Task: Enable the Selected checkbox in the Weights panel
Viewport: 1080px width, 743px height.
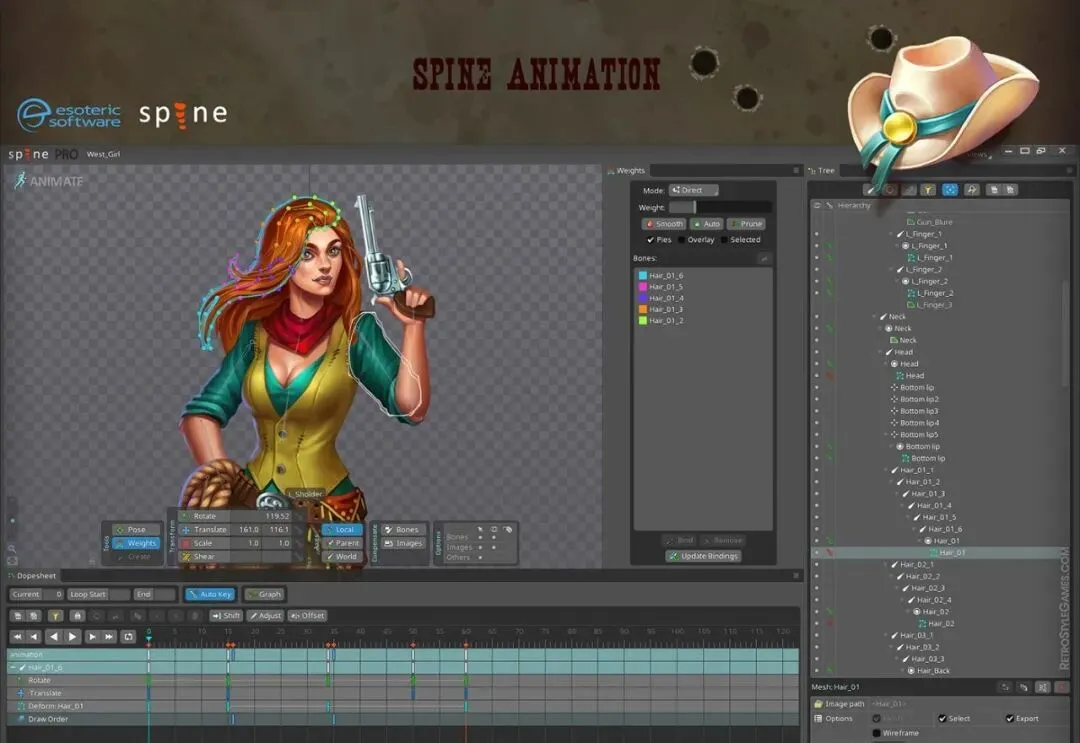Action: (724, 240)
